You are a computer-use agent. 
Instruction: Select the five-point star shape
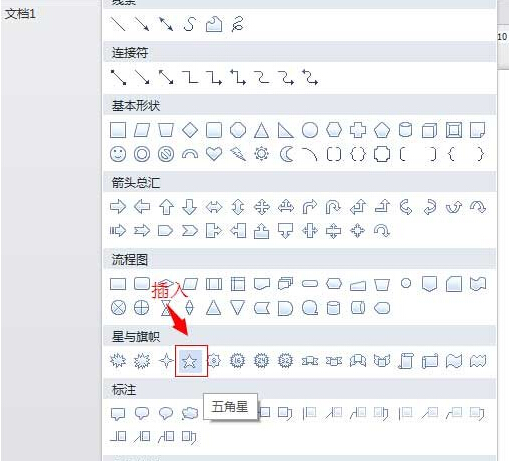[190, 361]
